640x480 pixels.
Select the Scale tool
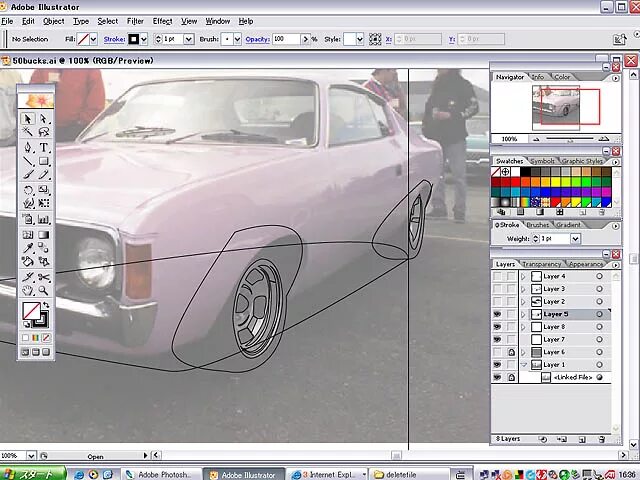(44, 190)
